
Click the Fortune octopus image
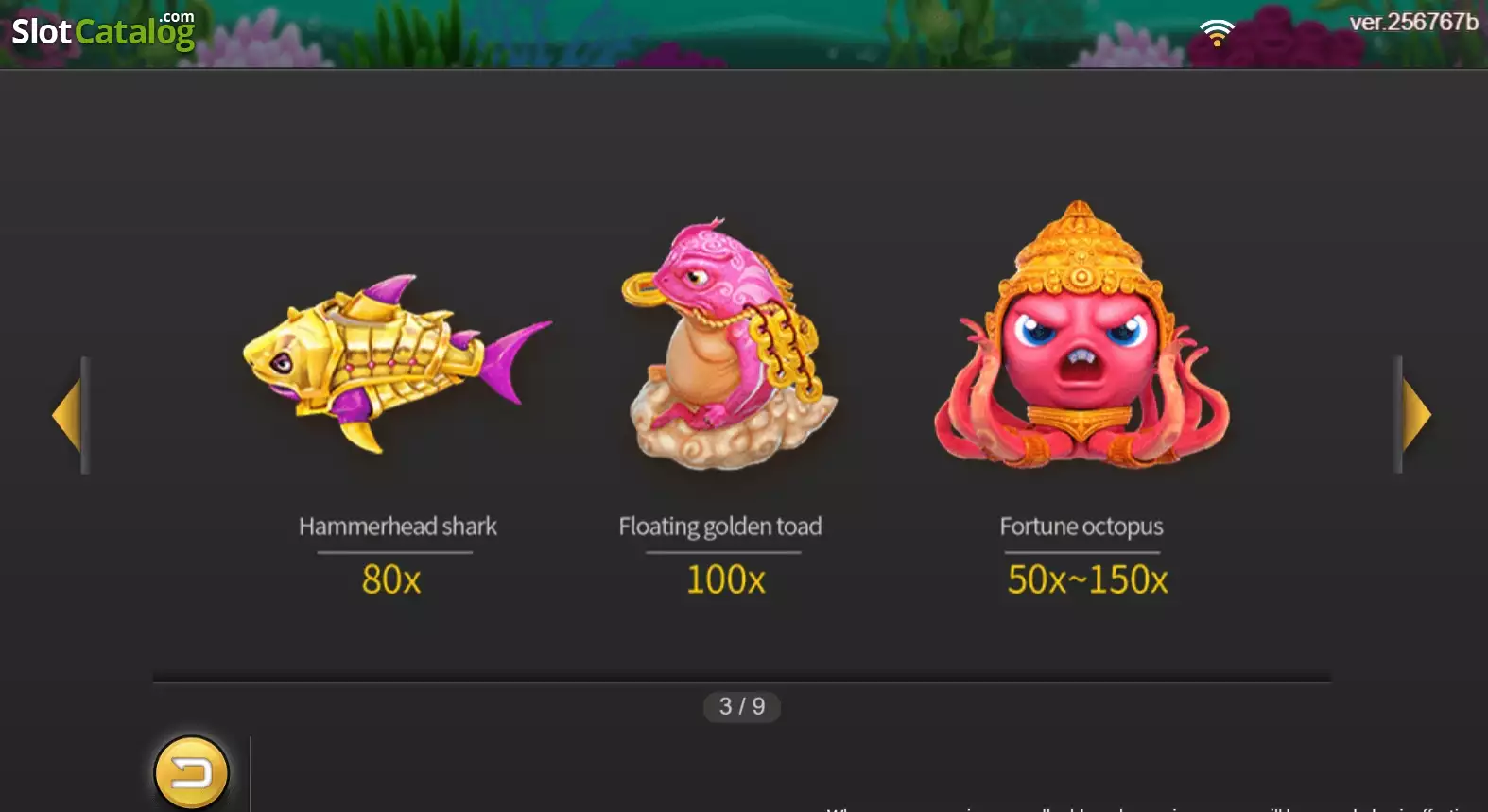1081,334
